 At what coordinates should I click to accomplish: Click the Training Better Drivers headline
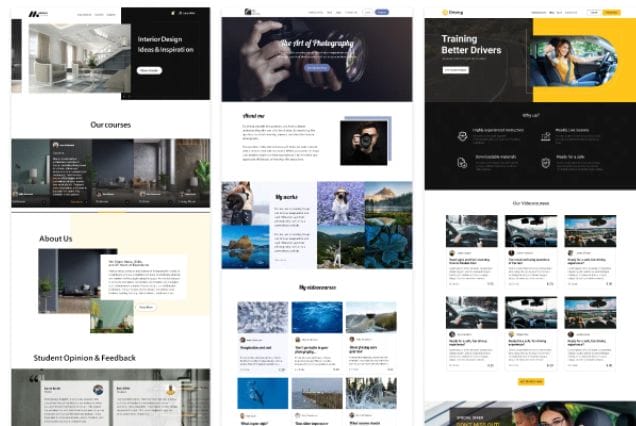[471, 45]
